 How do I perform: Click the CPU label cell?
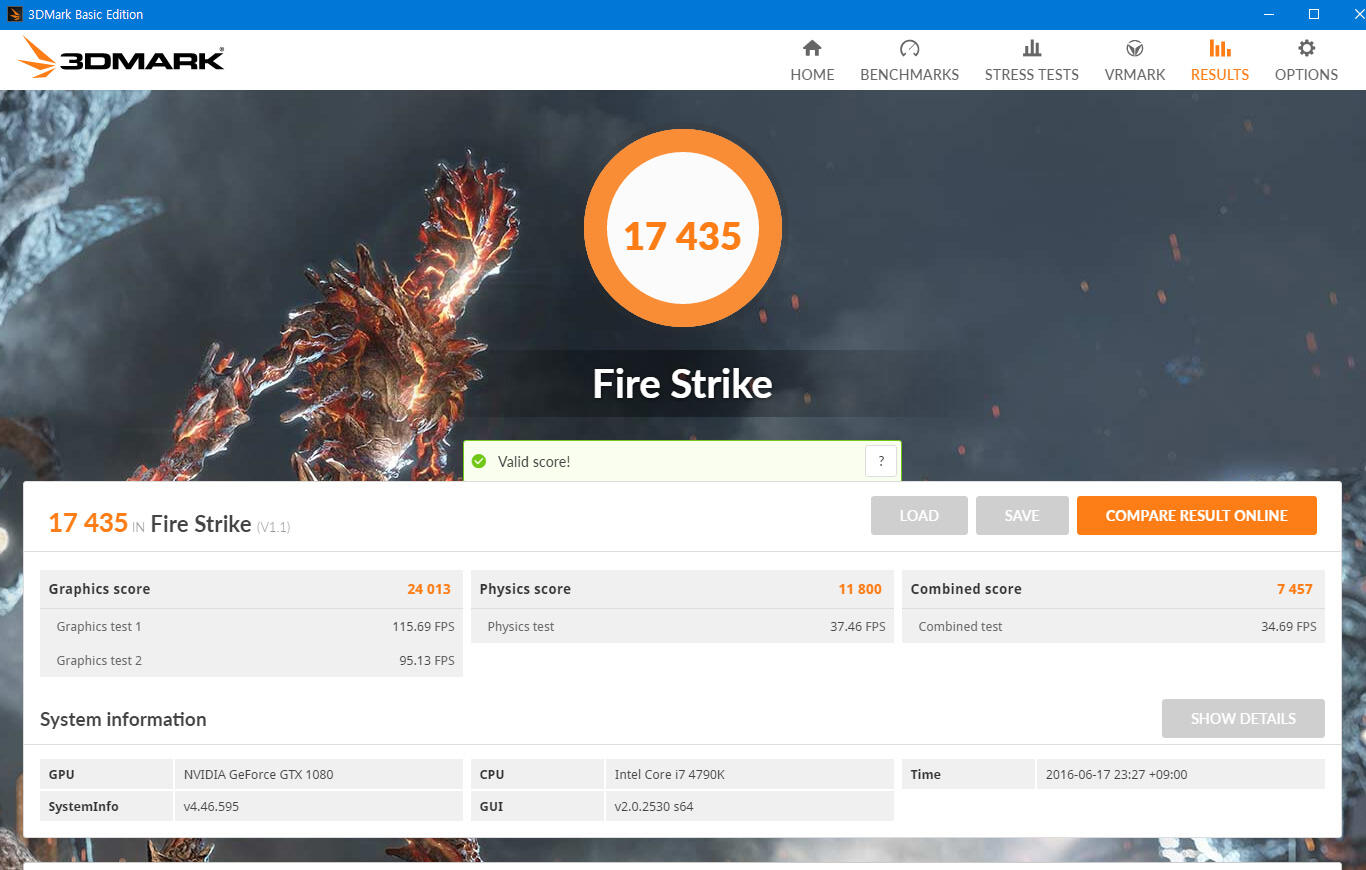tap(538, 775)
